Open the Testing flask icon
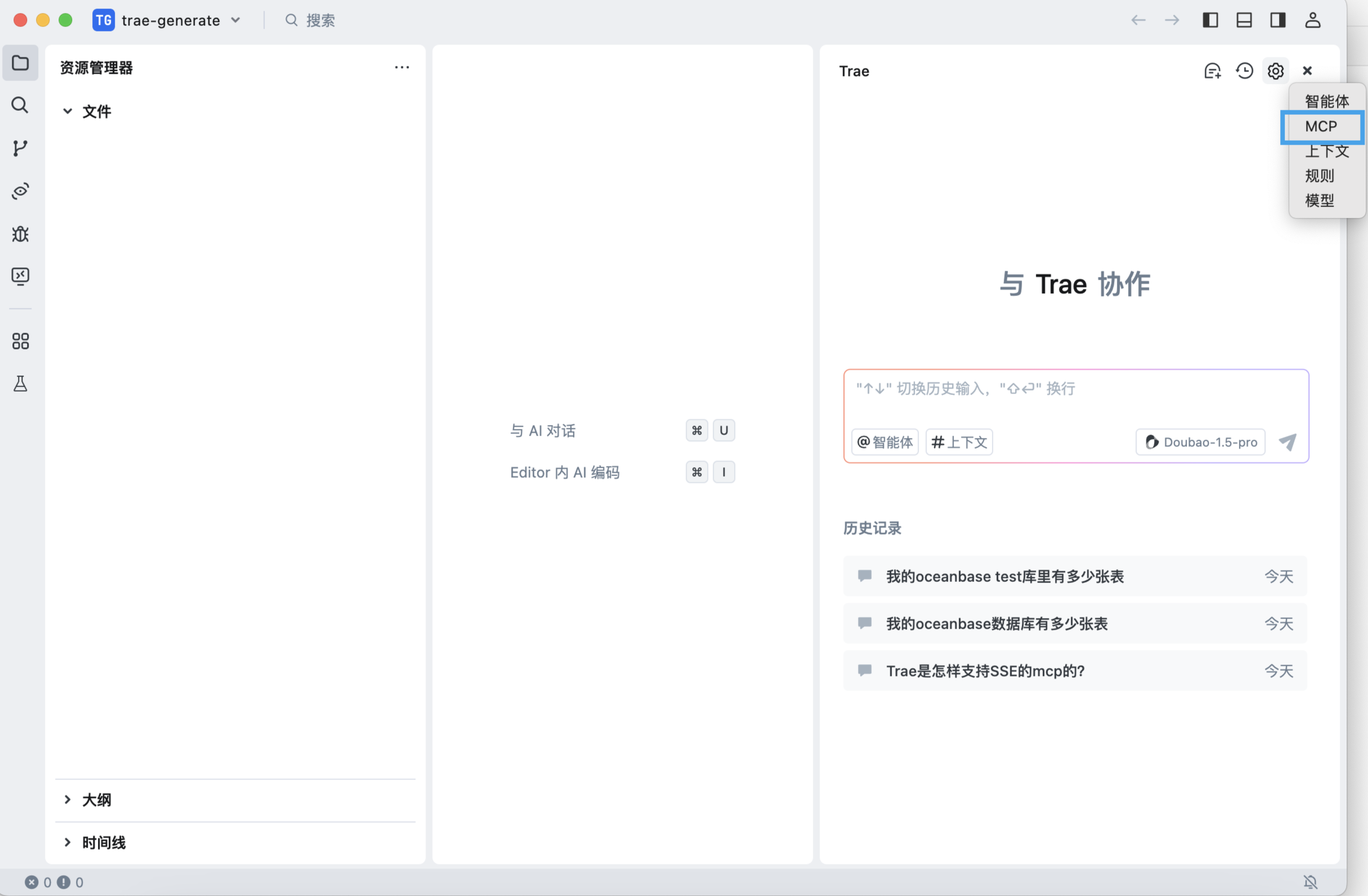The width and height of the screenshot is (1368, 896). 20,384
